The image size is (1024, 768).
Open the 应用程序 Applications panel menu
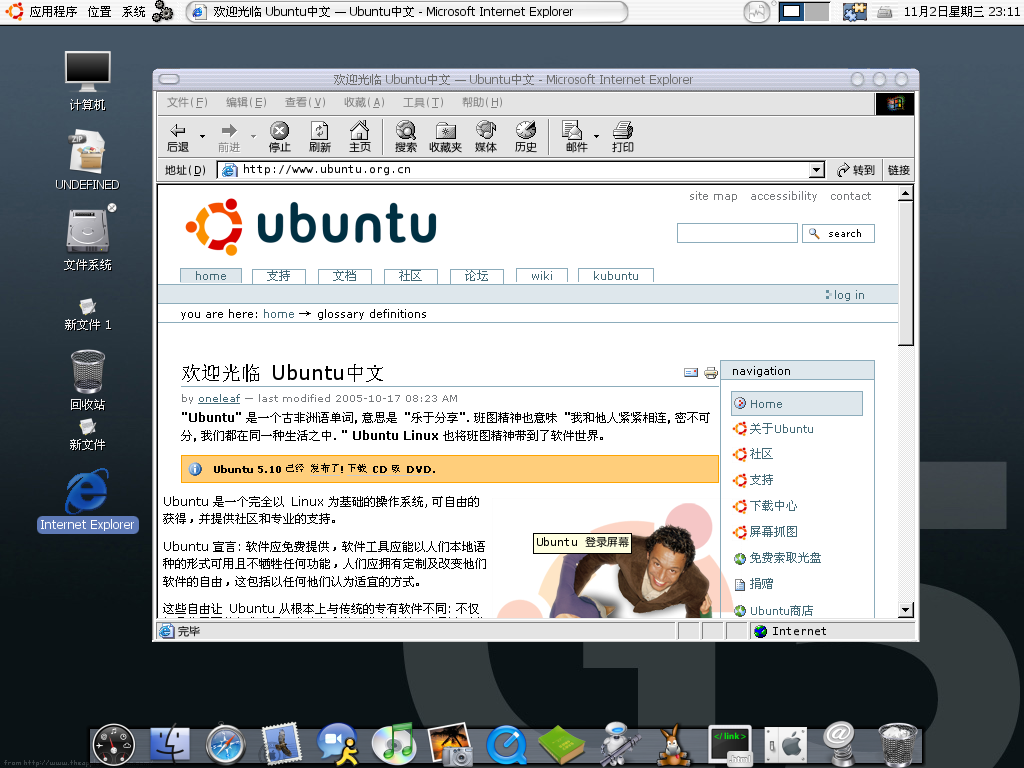tap(53, 12)
